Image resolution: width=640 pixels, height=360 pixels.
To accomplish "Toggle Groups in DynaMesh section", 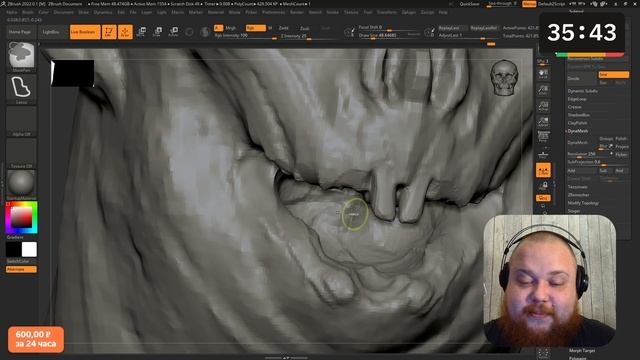I will pyautogui.click(x=606, y=139).
